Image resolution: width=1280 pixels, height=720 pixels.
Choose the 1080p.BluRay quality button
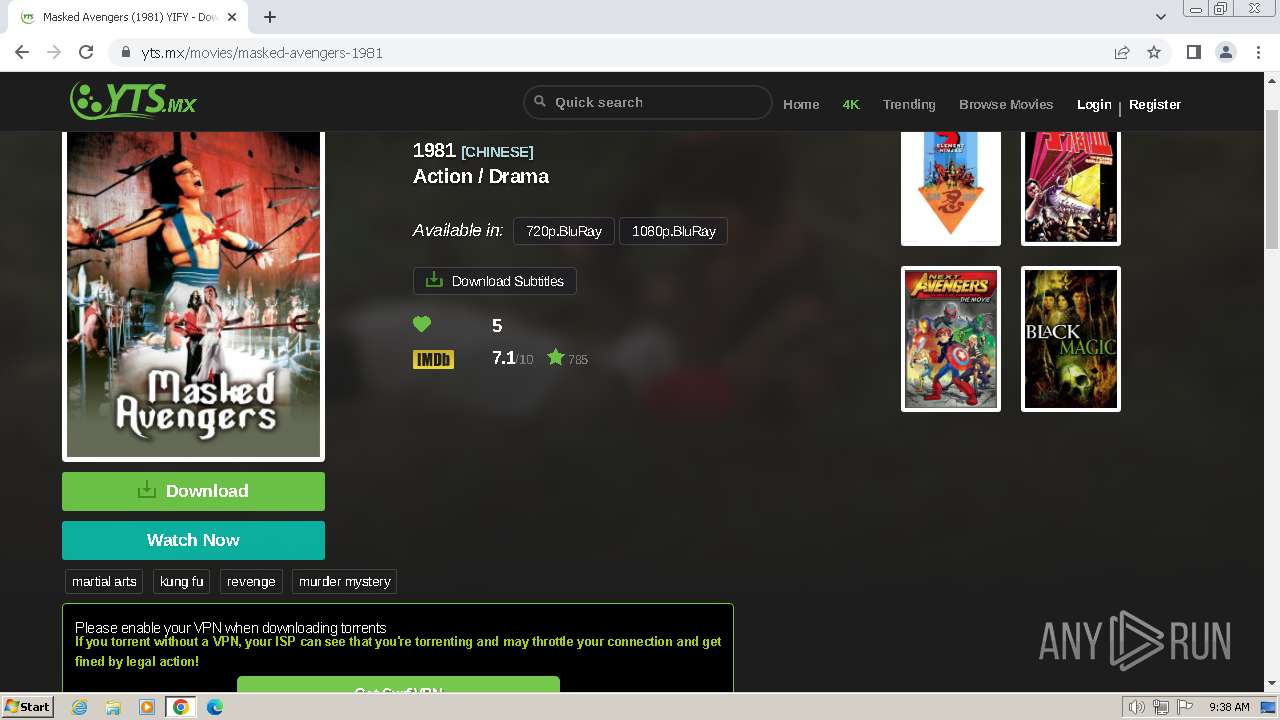(x=674, y=231)
